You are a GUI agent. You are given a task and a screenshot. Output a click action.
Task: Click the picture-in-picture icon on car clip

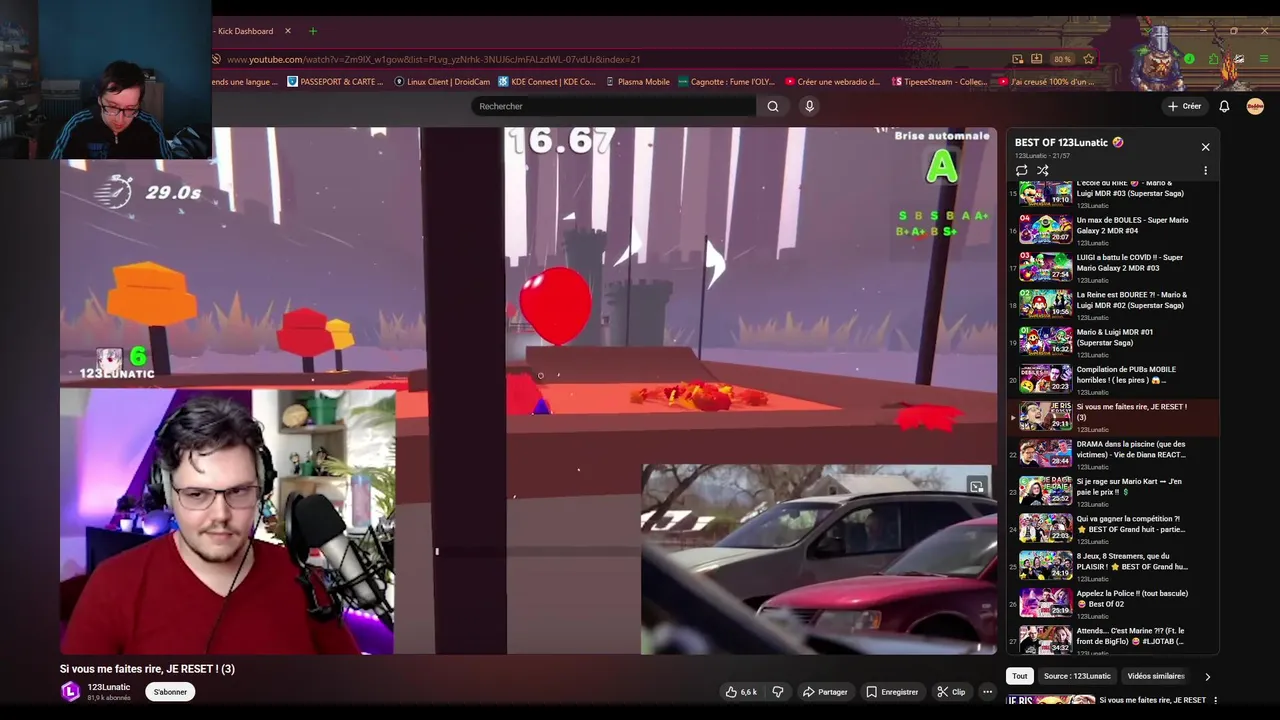pos(976,487)
